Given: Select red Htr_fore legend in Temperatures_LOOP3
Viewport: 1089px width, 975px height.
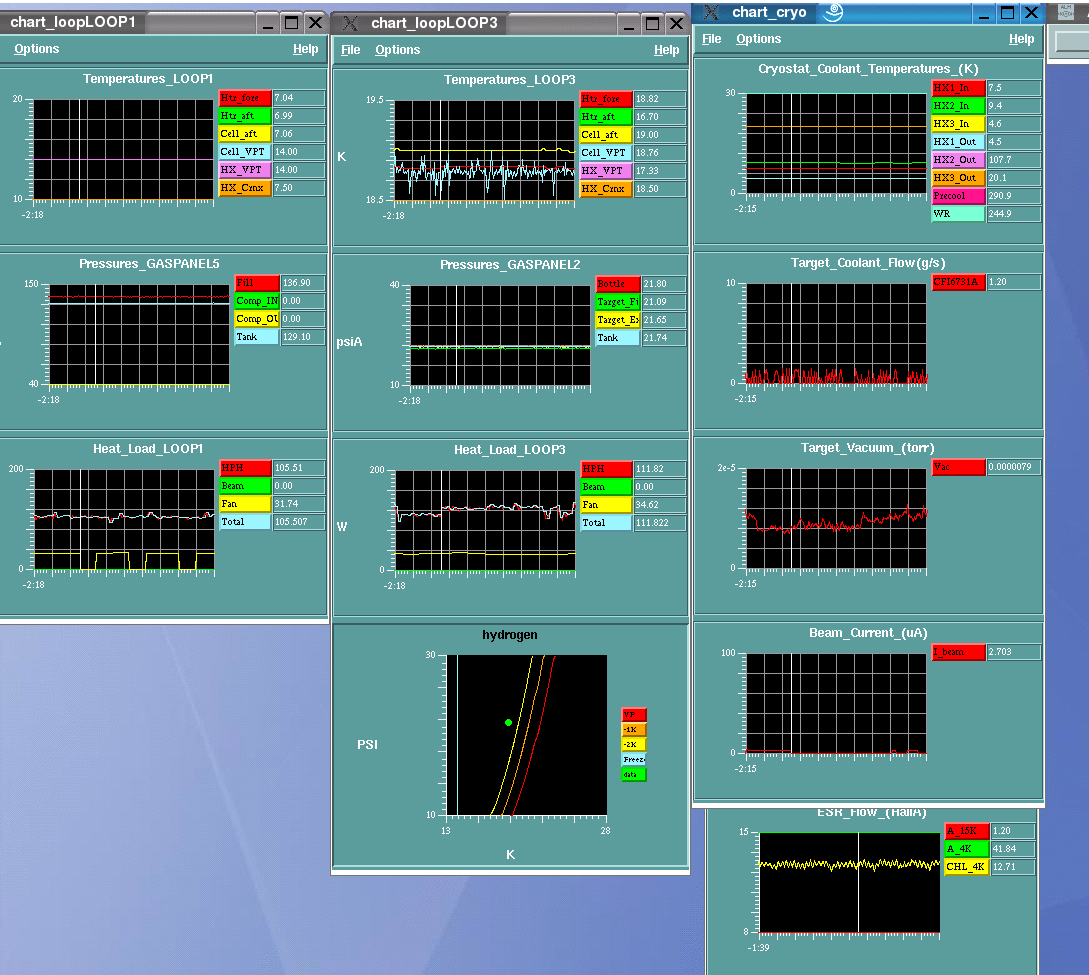Looking at the screenshot, I should click(x=606, y=99).
